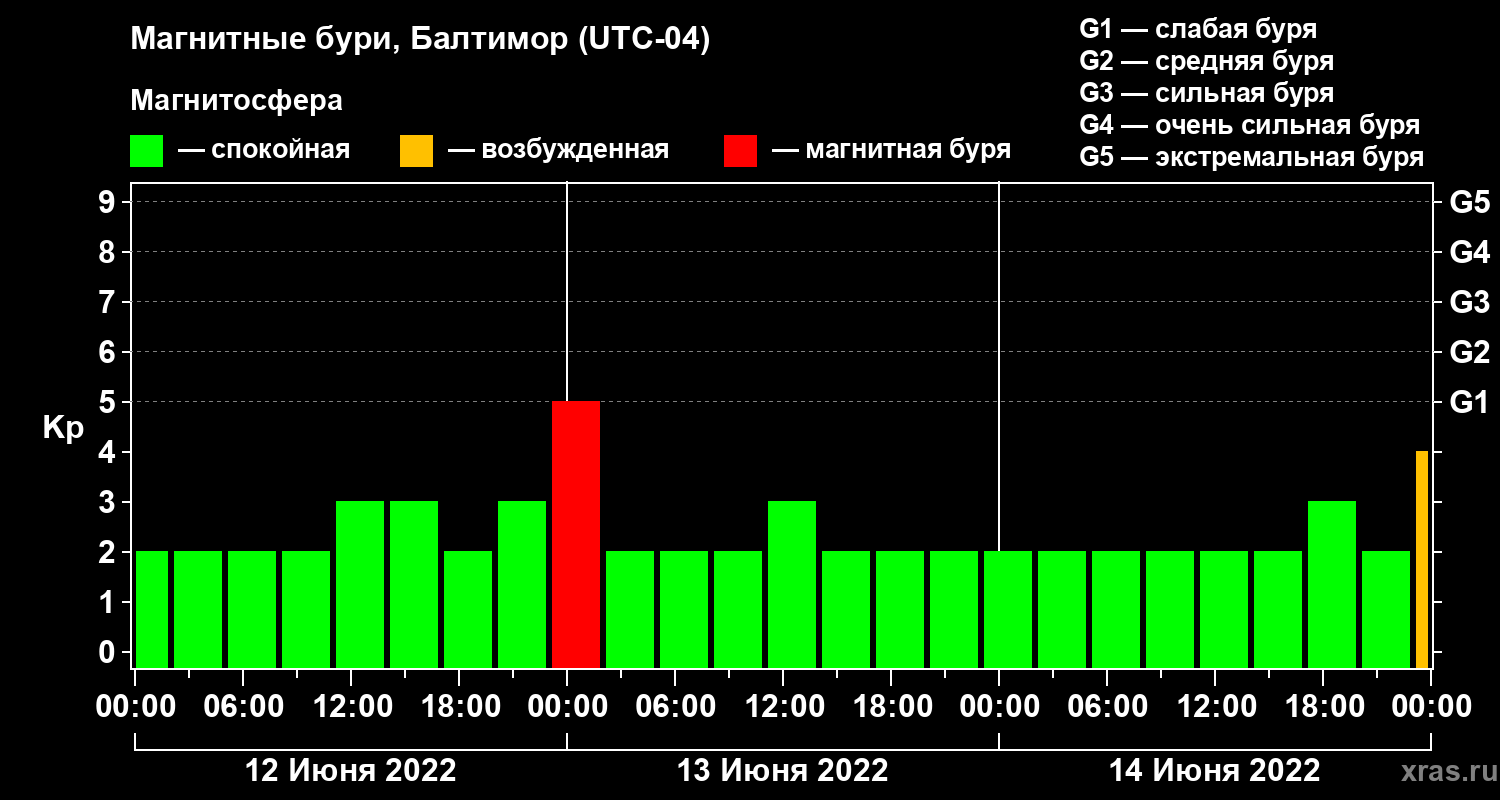Click the '— возбужденная' legend label
Image resolution: width=1500 pixels, height=800 pixels.
click(x=558, y=151)
